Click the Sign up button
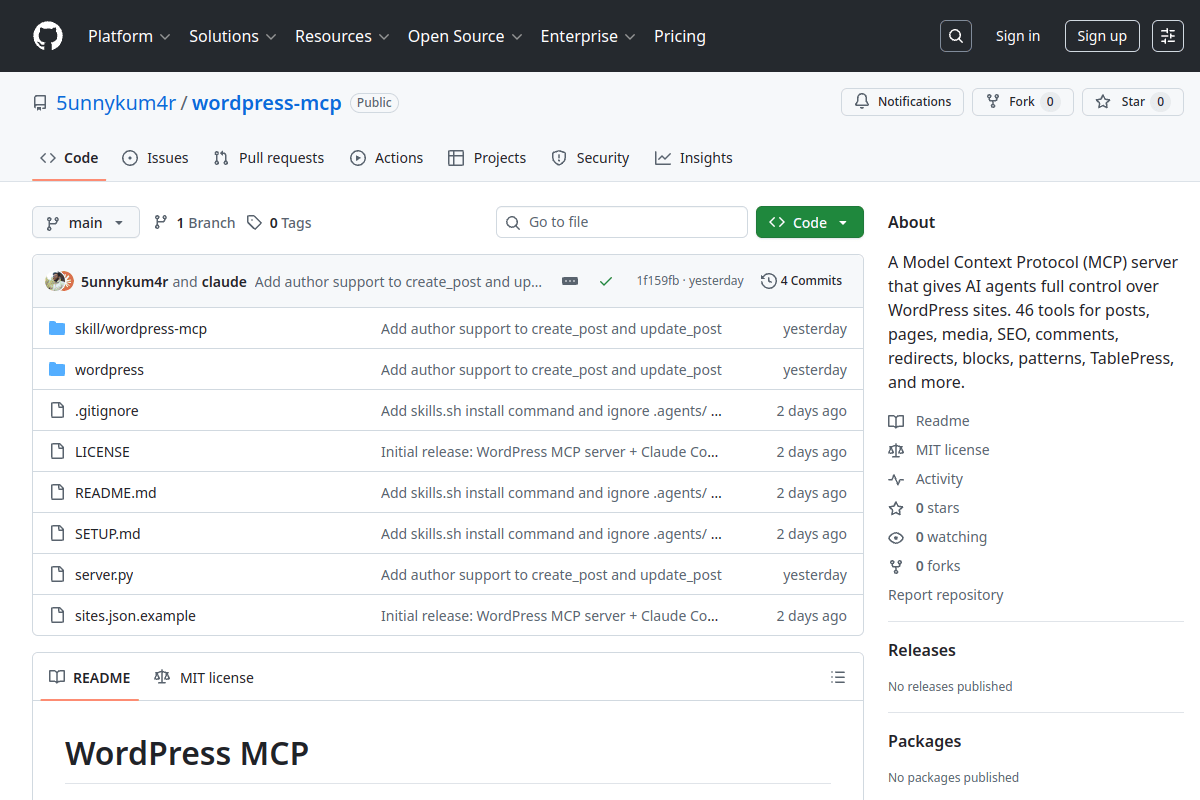 (1102, 35)
